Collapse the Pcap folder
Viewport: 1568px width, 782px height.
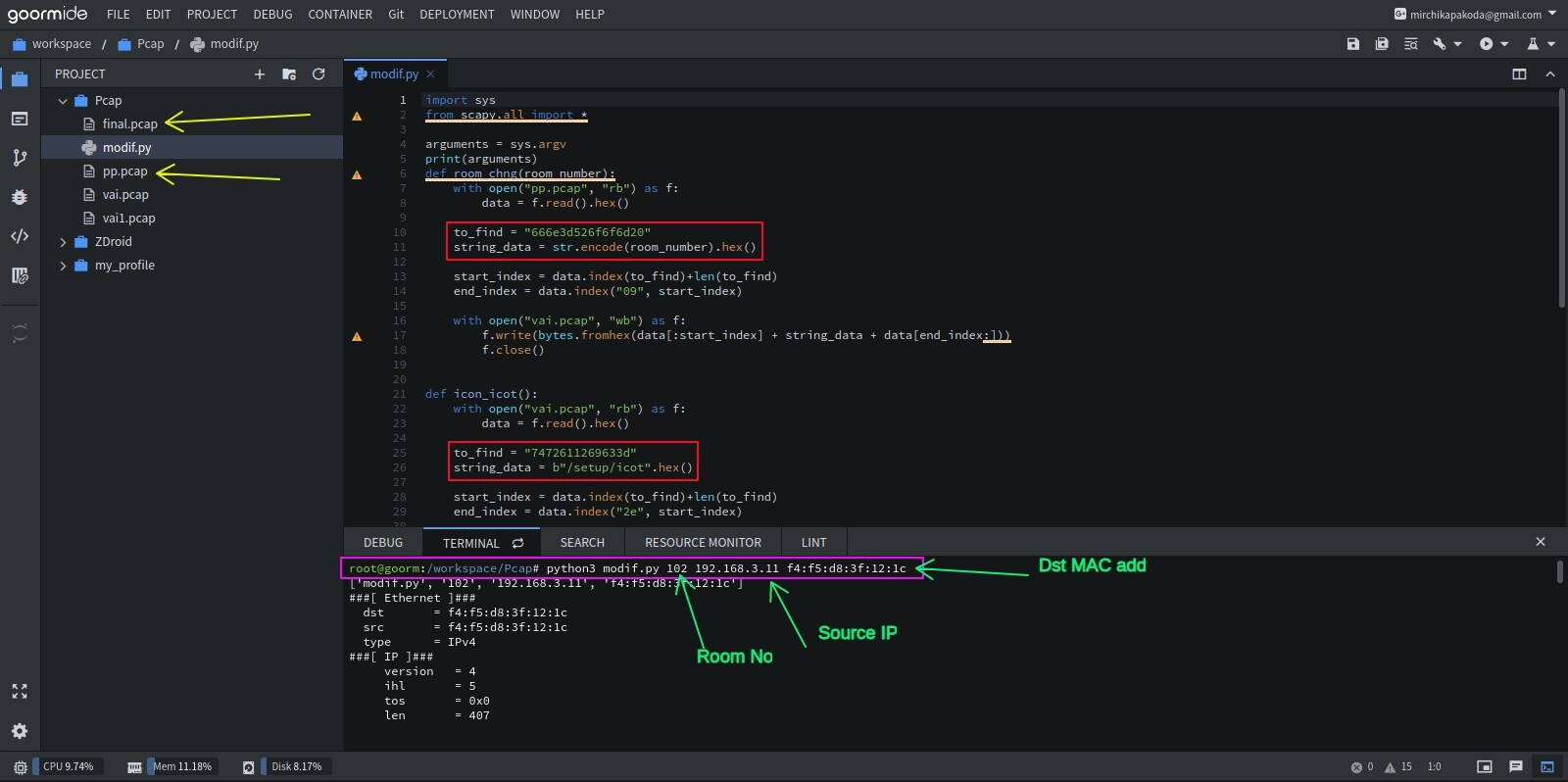pos(63,101)
